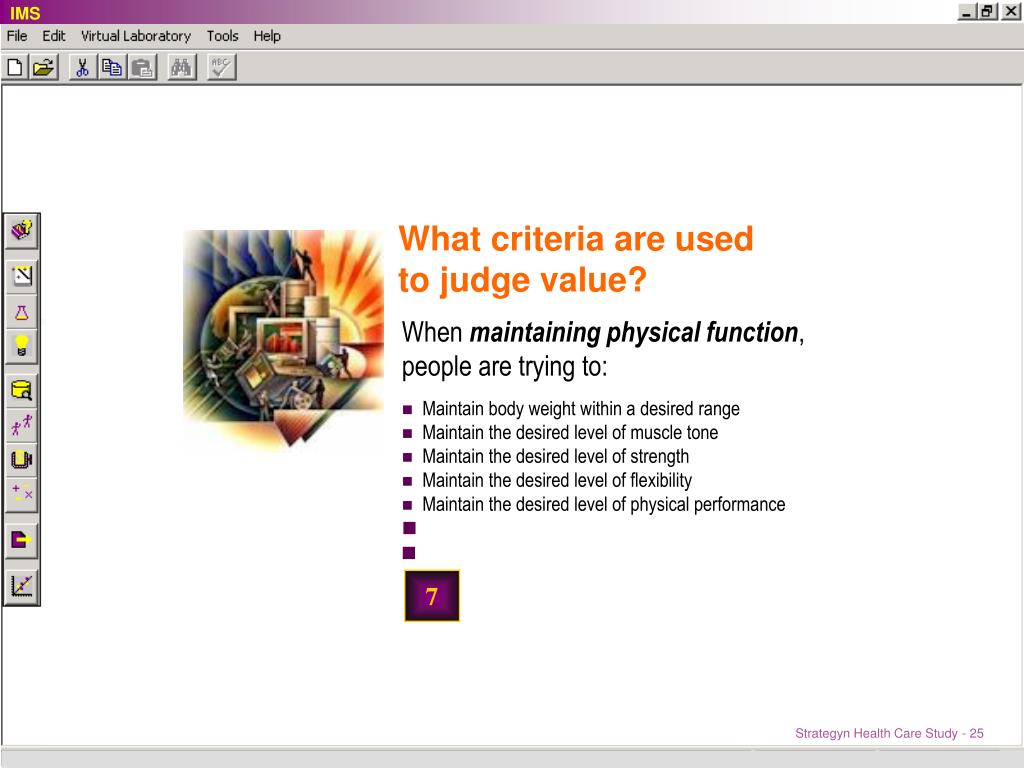This screenshot has height=768, width=1024.
Task: Click the Copy icon in toolbar
Action: pos(112,67)
